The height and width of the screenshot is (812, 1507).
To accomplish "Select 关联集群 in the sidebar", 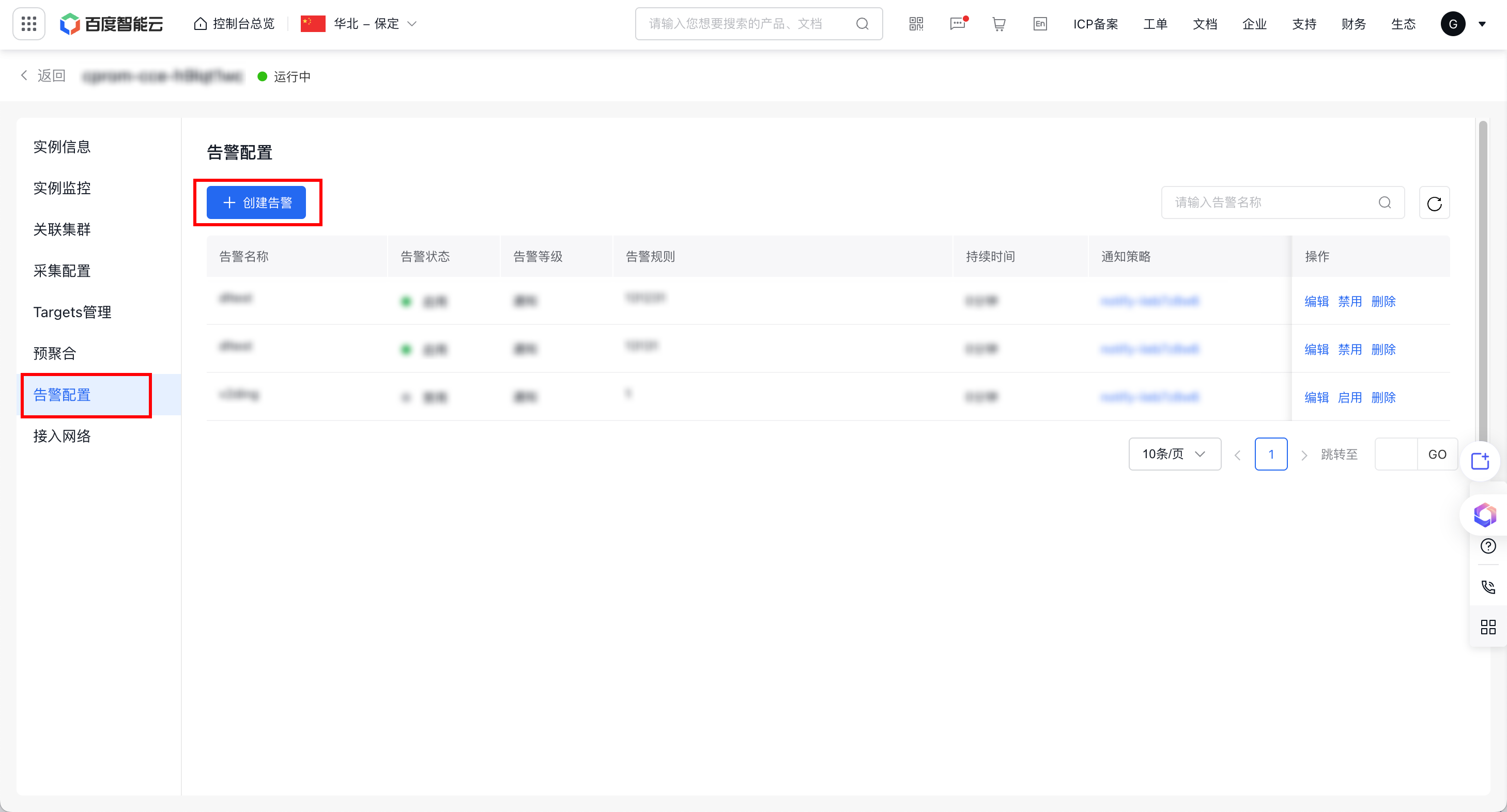I will pyautogui.click(x=62, y=229).
